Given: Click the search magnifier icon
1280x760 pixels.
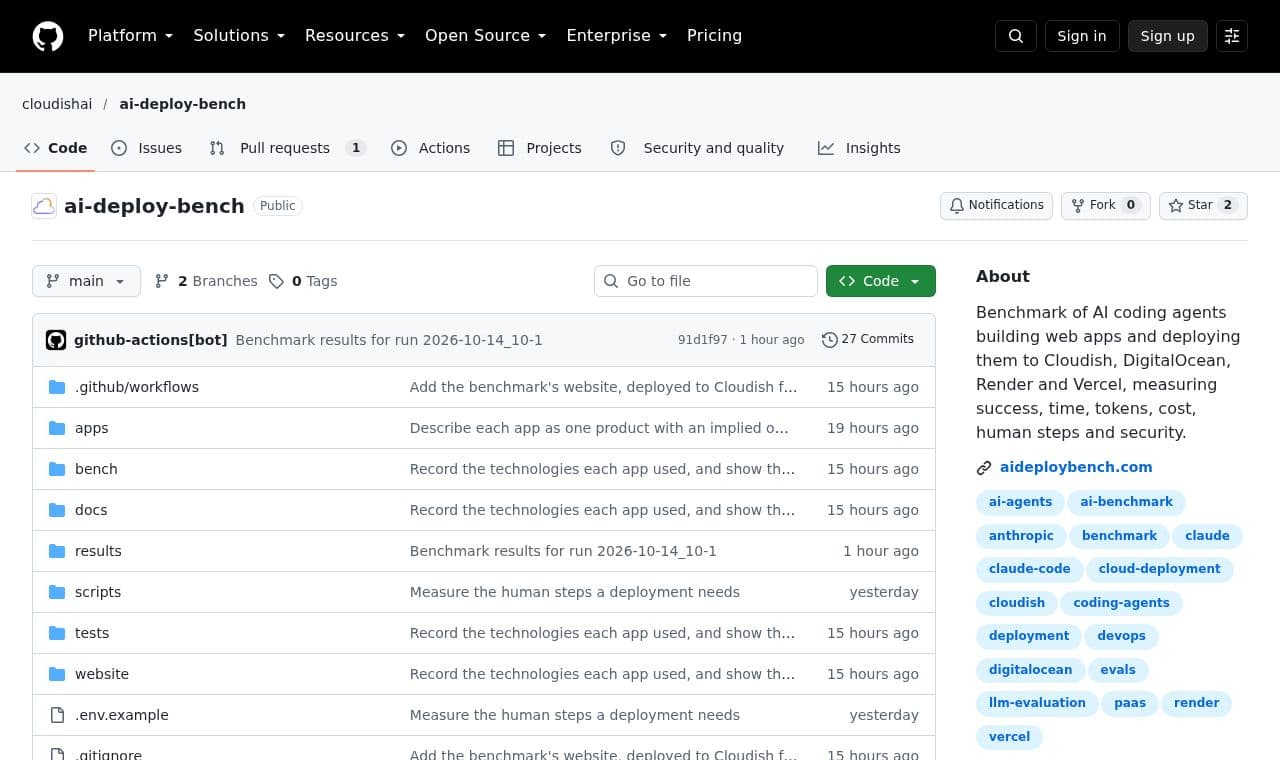Looking at the screenshot, I should click(x=1016, y=36).
